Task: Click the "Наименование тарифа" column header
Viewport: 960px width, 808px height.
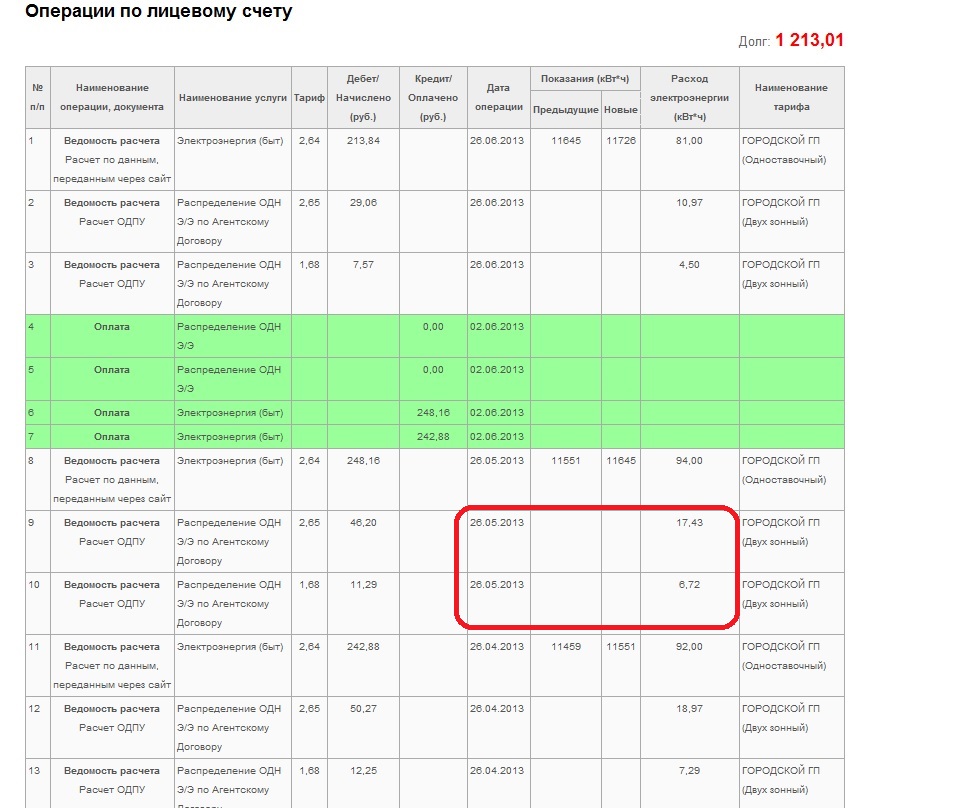Action: tap(791, 97)
